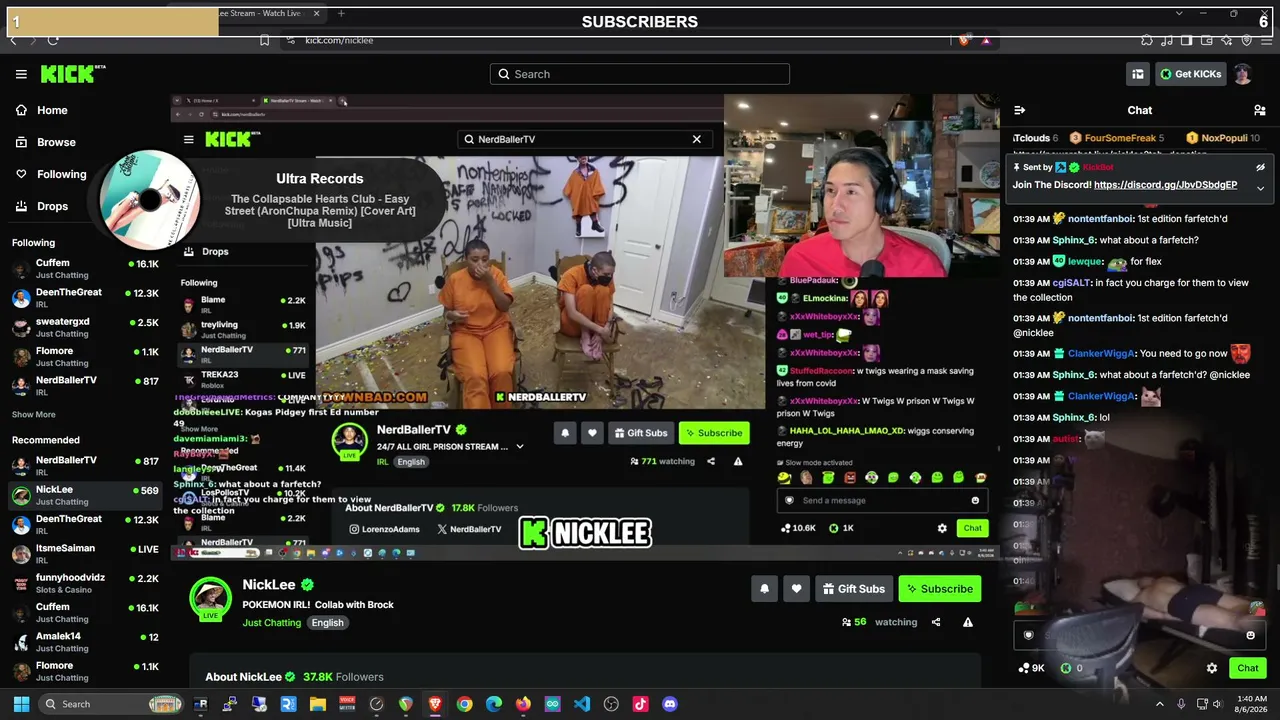
Task: Toggle NickLee channel notifications bell
Action: 764,589
